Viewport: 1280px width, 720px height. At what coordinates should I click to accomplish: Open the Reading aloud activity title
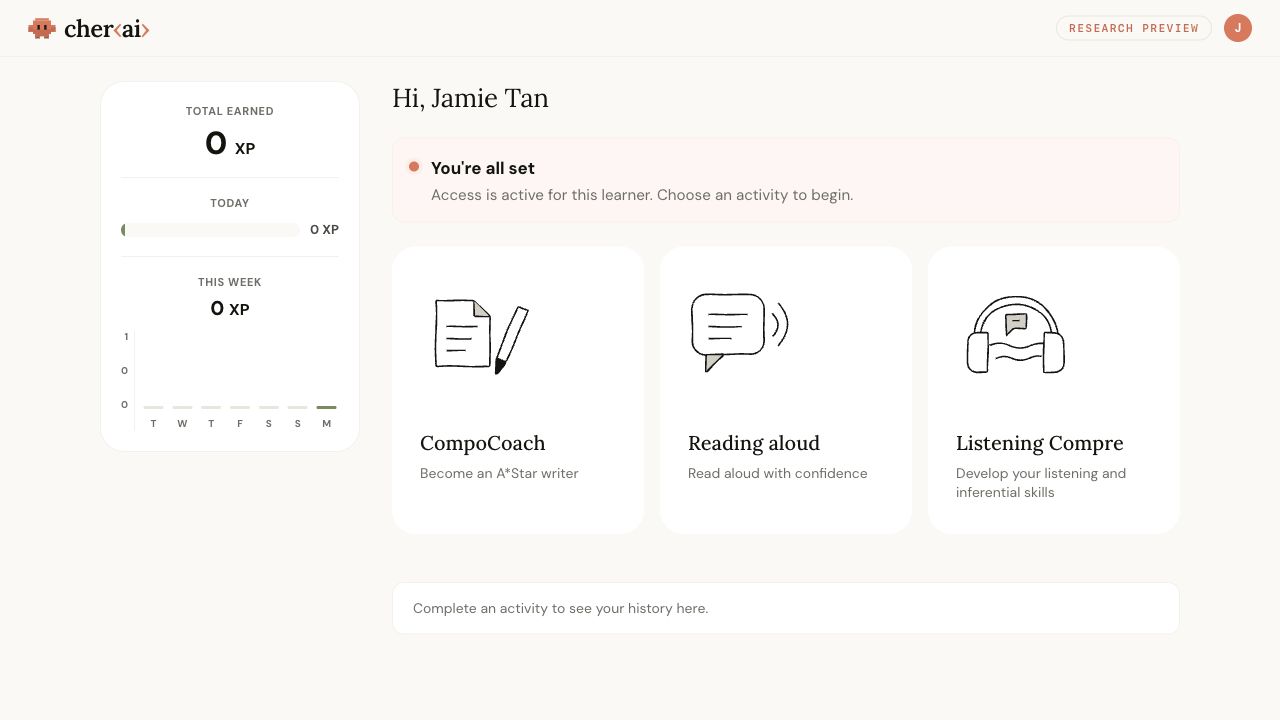(x=754, y=443)
